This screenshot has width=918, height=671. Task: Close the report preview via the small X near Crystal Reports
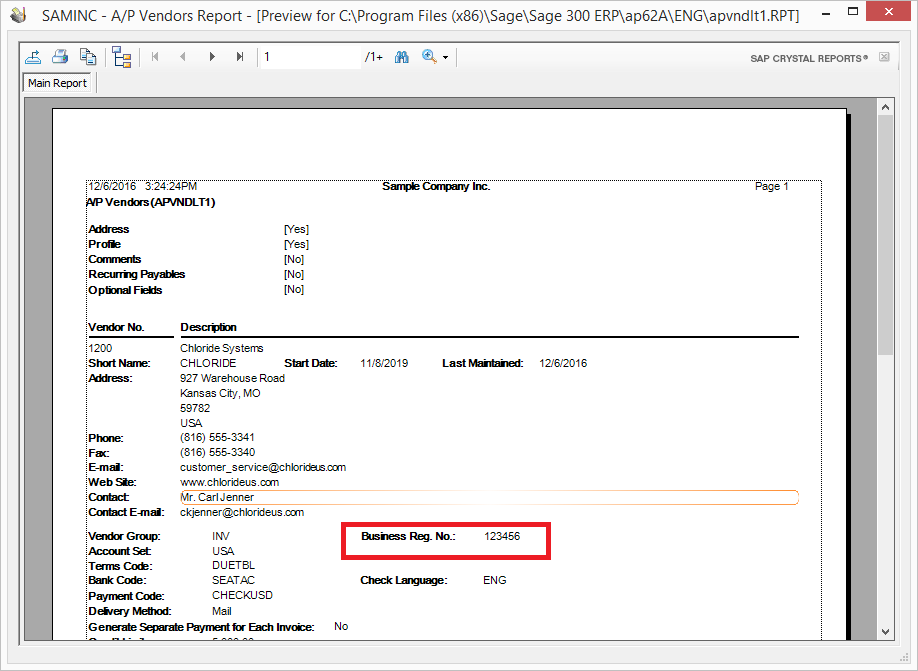coord(883,59)
